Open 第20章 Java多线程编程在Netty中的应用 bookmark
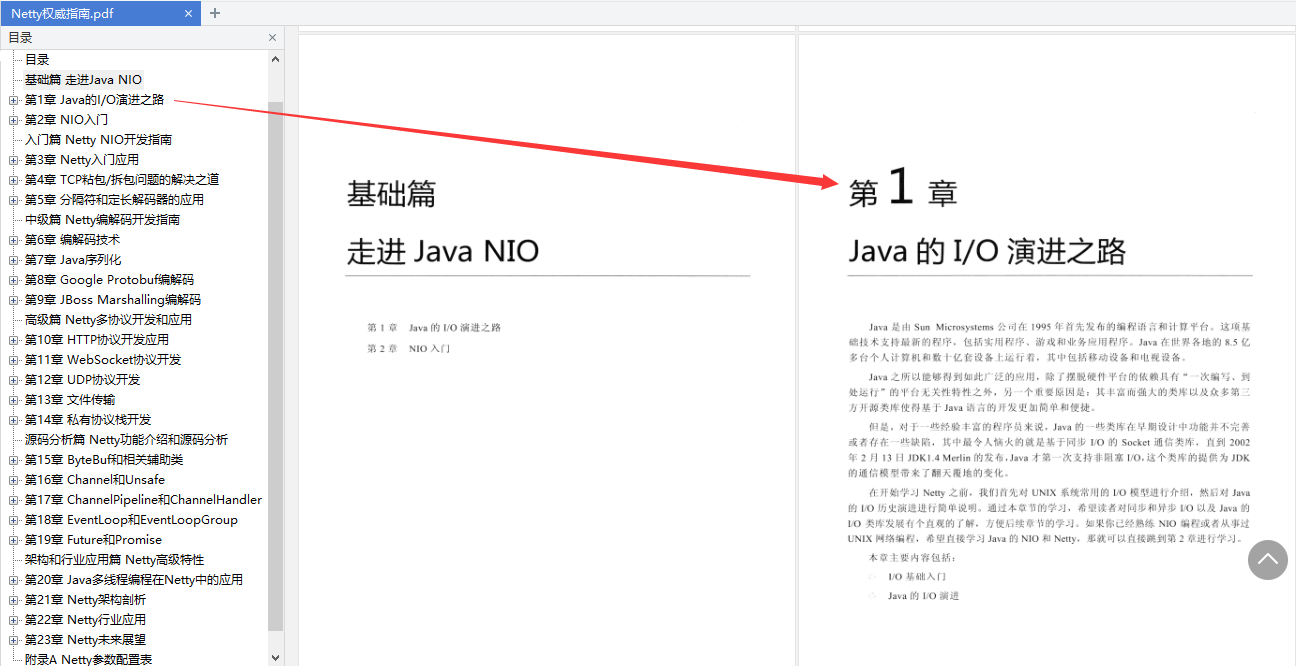 pyautogui.click(x=134, y=580)
